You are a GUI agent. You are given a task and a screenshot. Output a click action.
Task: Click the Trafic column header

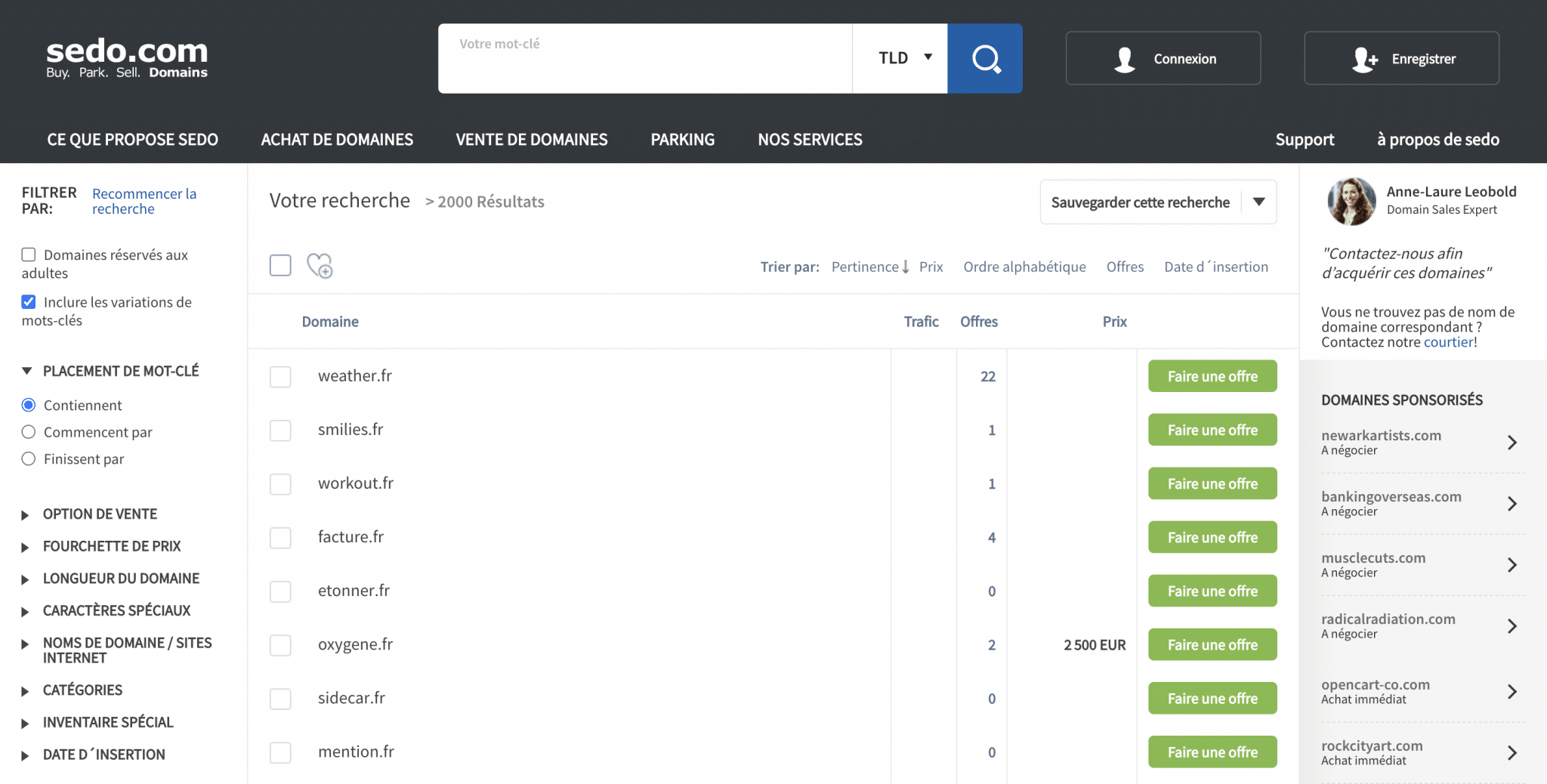[921, 322]
